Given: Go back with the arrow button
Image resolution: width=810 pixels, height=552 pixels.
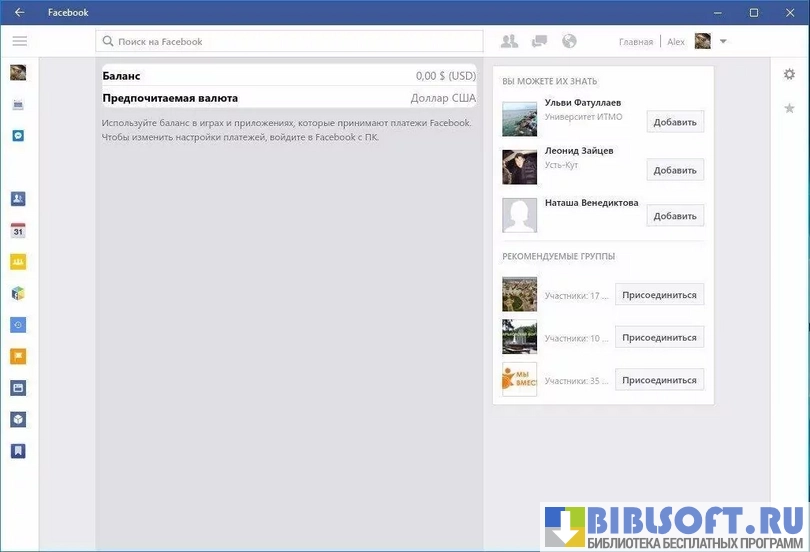Looking at the screenshot, I should (19, 13).
